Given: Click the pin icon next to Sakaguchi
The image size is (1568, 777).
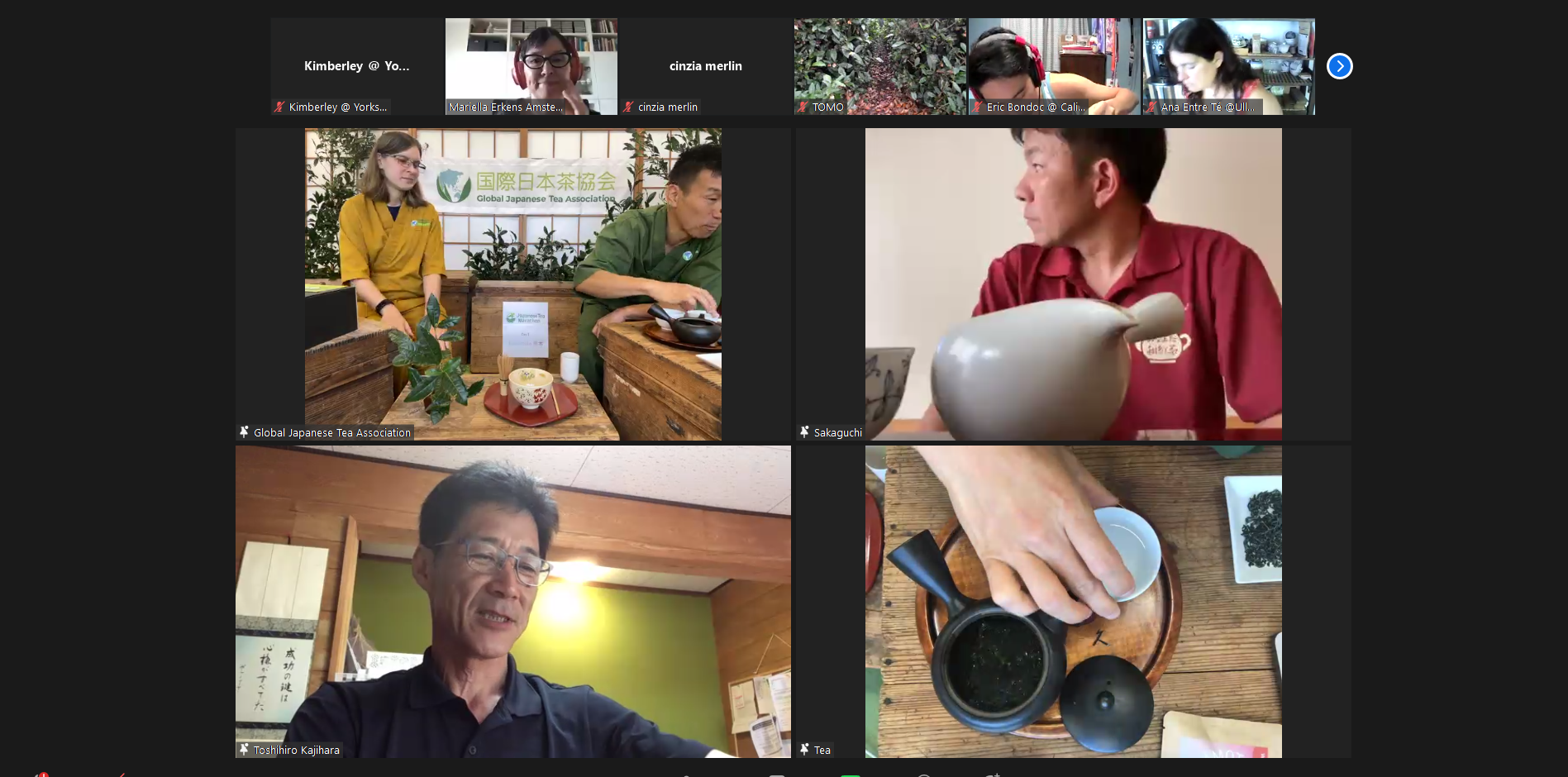Looking at the screenshot, I should click(x=804, y=431).
